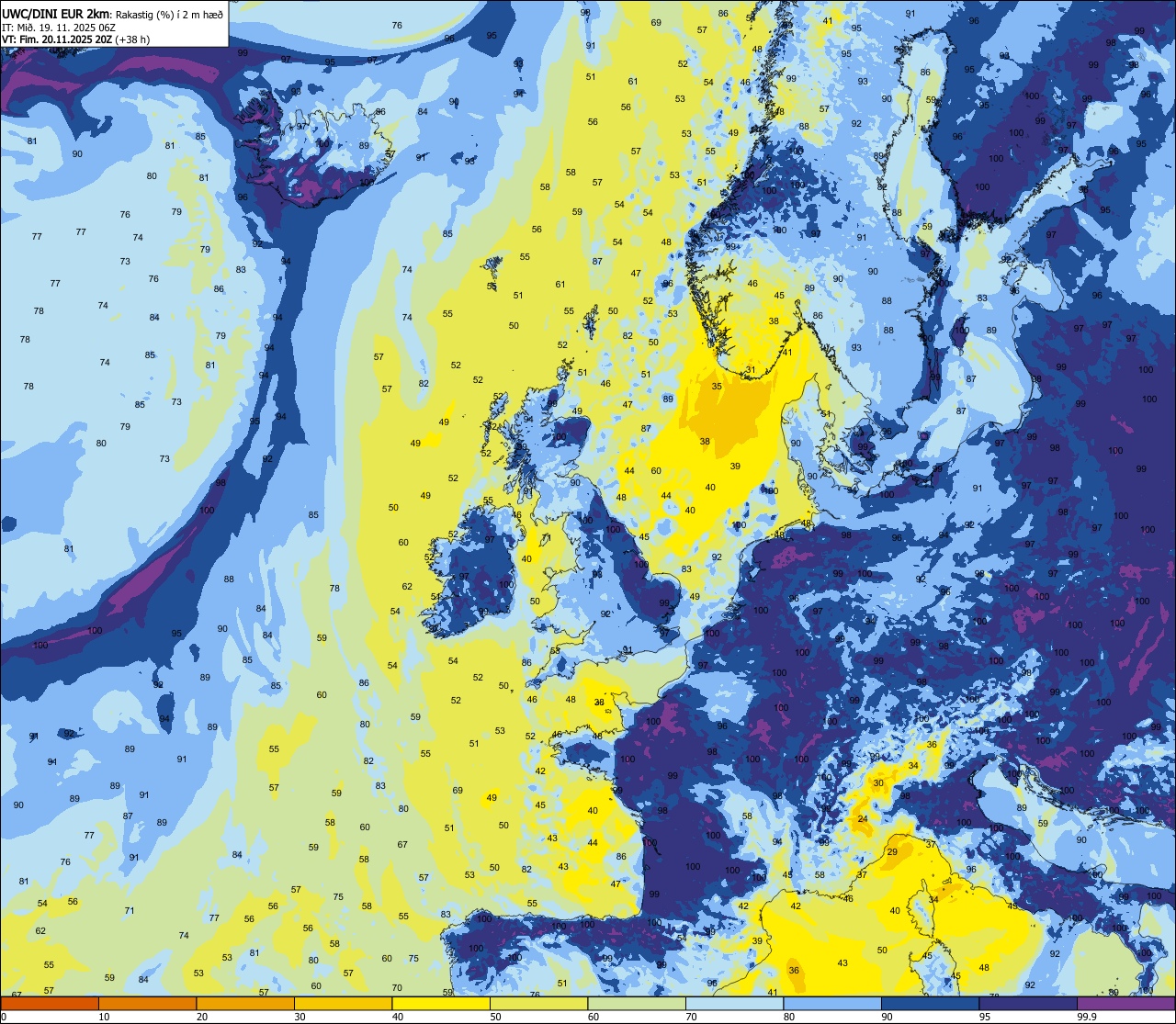The height and width of the screenshot is (1024, 1176).
Task: Click the '24' humidity value in southern France
Action: click(863, 818)
